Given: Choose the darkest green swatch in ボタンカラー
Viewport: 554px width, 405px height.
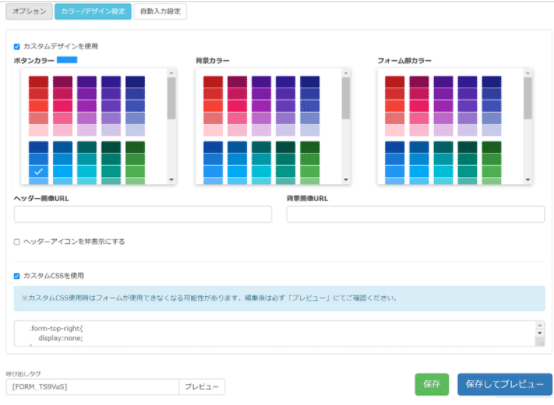Looking at the screenshot, I should tap(135, 147).
